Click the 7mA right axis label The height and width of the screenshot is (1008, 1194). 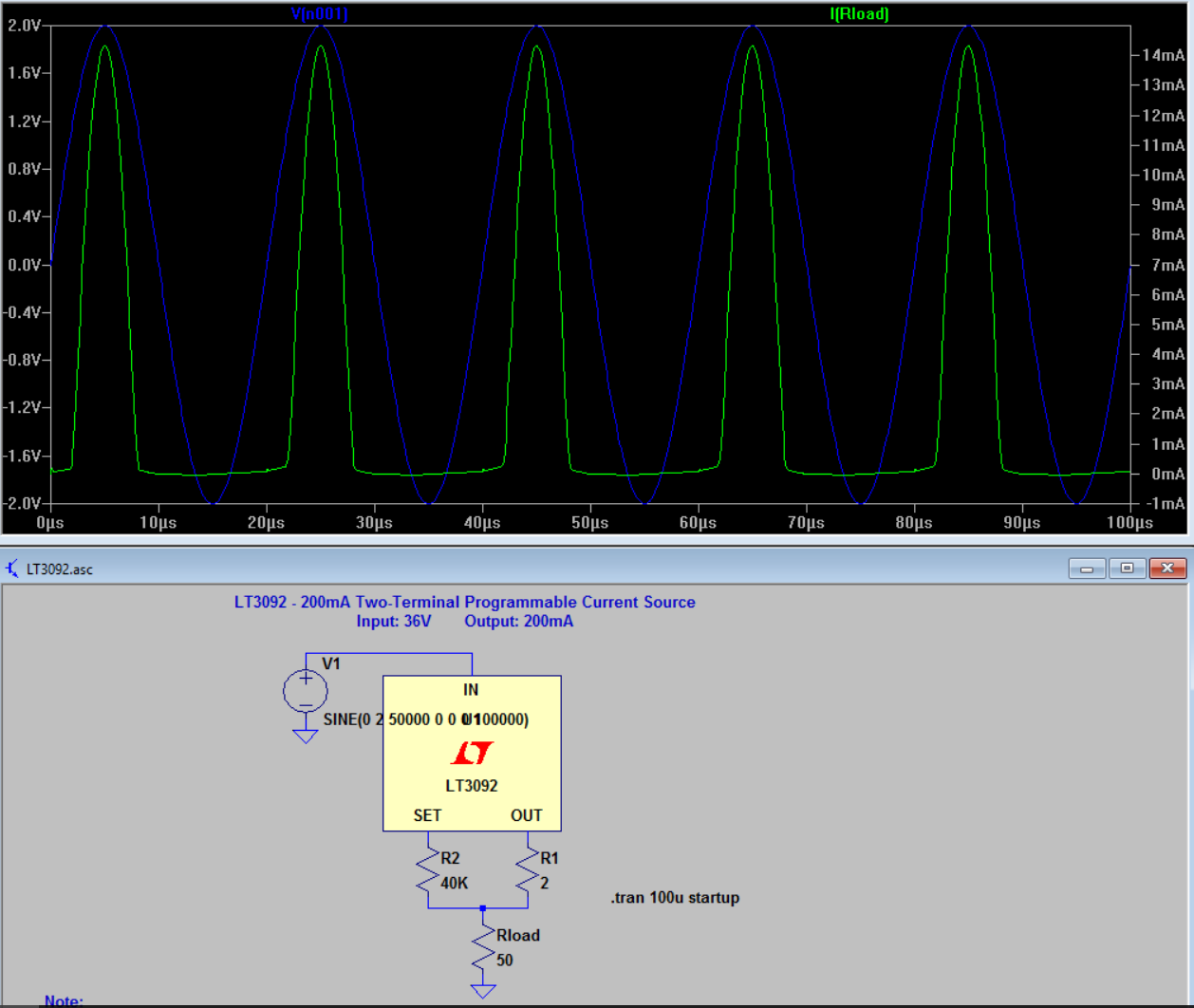tap(1167, 265)
